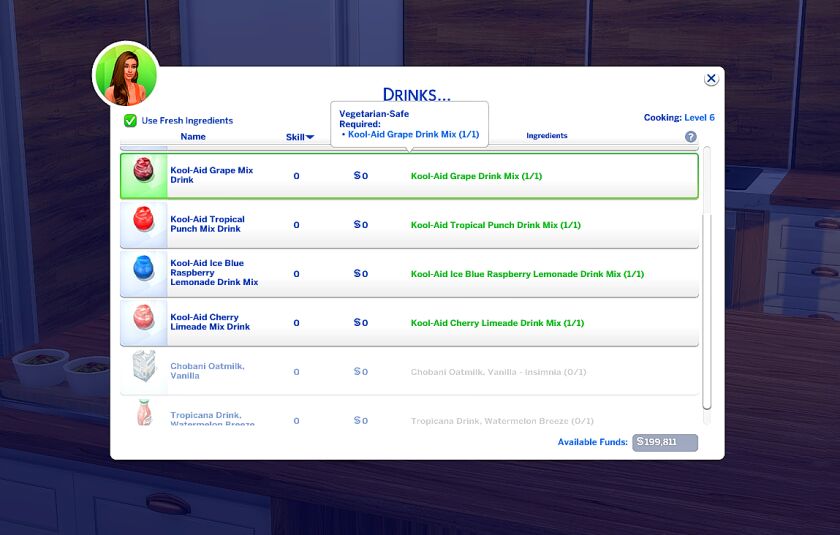Image resolution: width=840 pixels, height=535 pixels.
Task: Click the Chobani Oatmilk carton icon
Action: (x=144, y=366)
